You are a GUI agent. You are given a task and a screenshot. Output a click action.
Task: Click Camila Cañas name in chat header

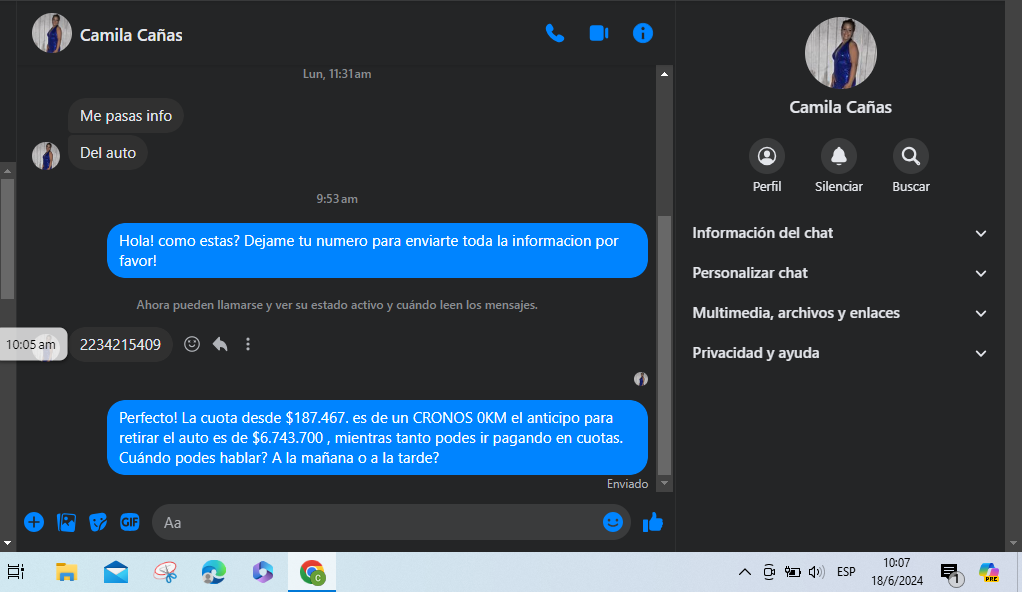coord(131,35)
